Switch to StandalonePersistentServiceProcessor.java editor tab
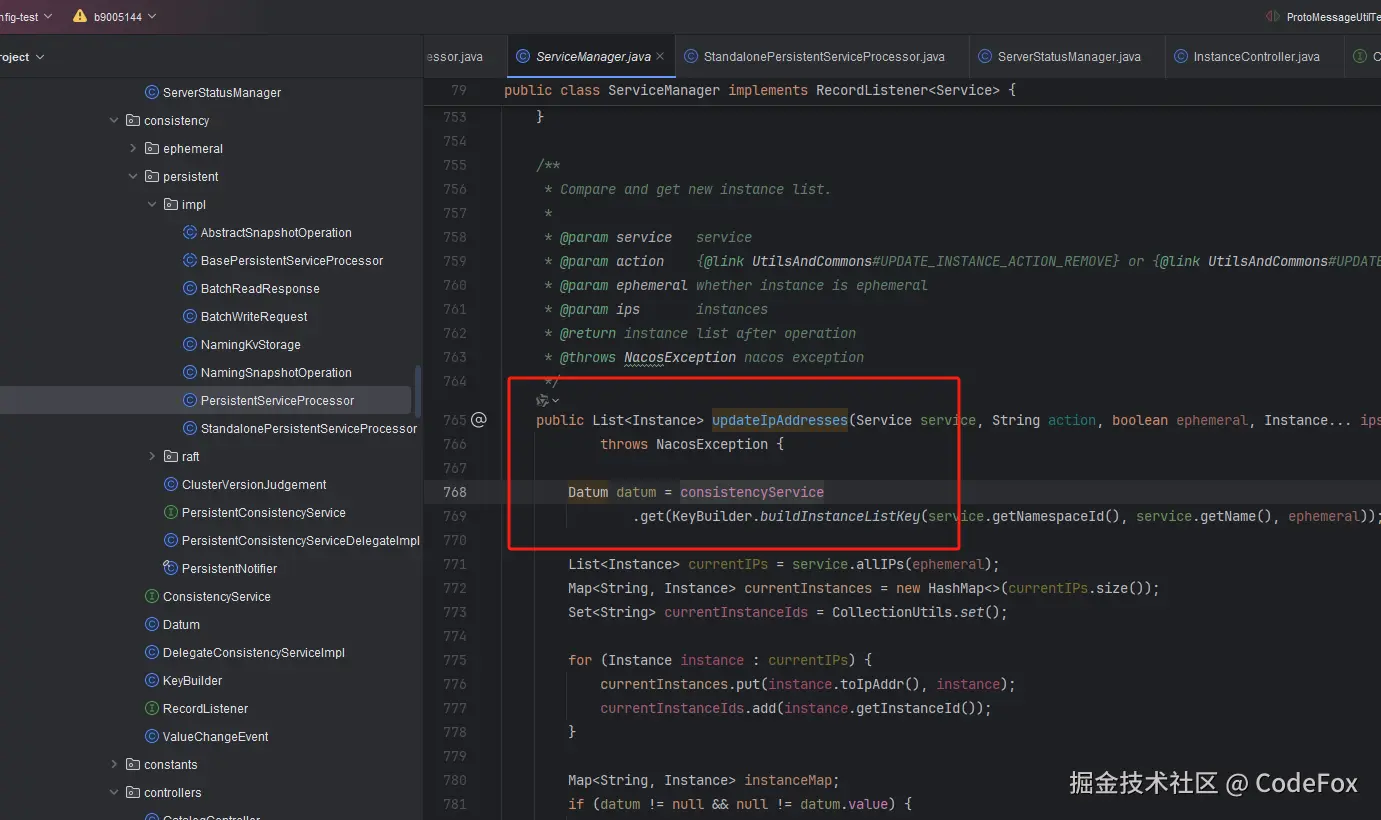1381x820 pixels. (x=823, y=57)
